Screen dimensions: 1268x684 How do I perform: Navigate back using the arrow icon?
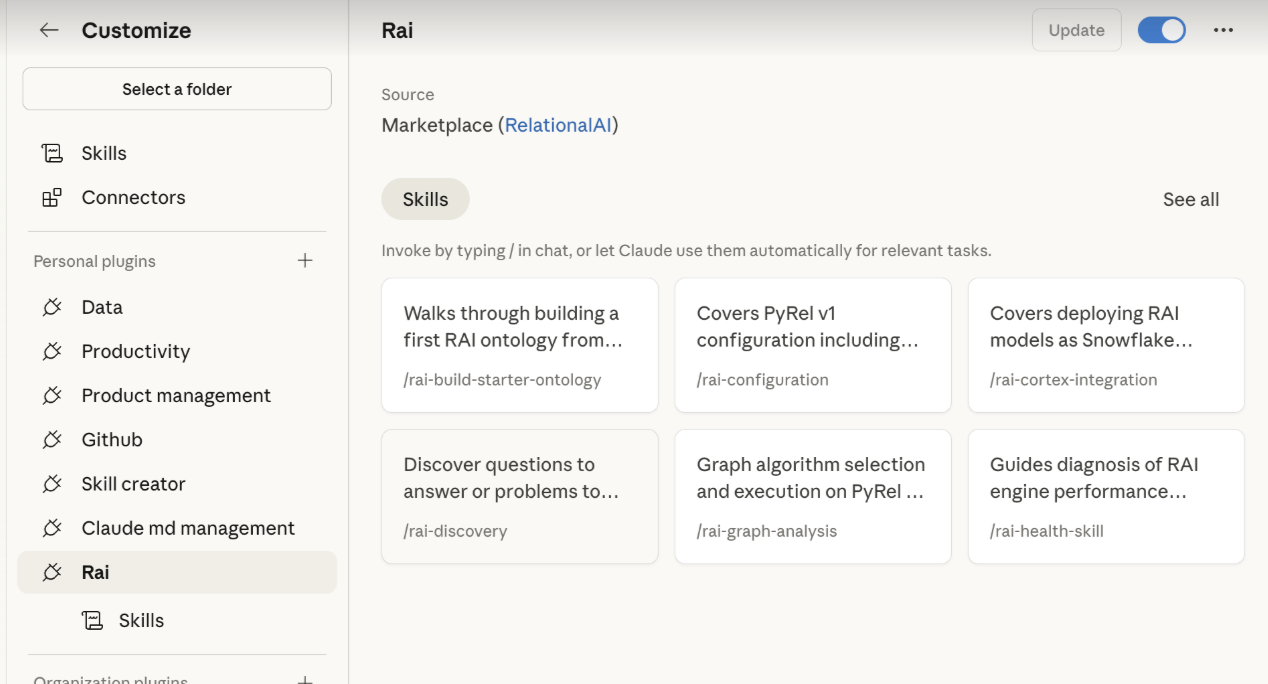49,30
